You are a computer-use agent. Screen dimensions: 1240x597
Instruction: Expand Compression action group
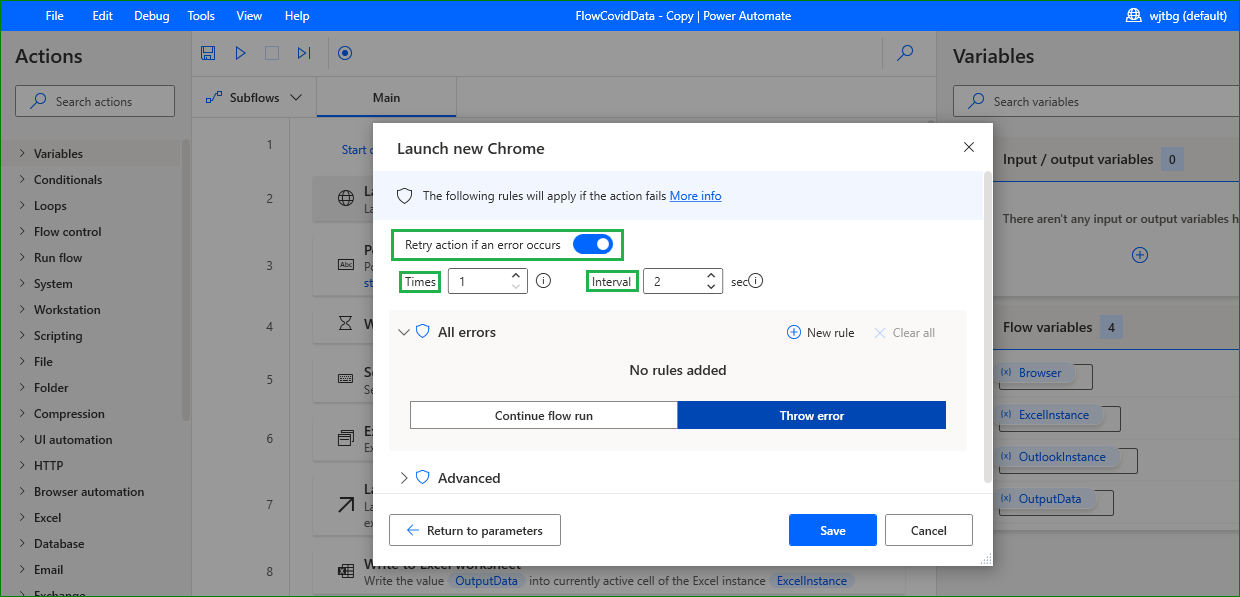pyautogui.click(x=22, y=414)
